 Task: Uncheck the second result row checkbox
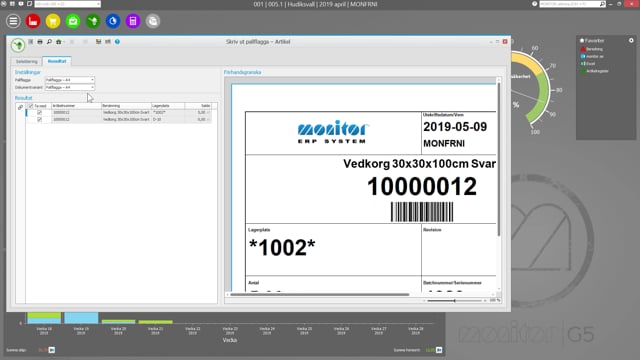tap(40, 120)
